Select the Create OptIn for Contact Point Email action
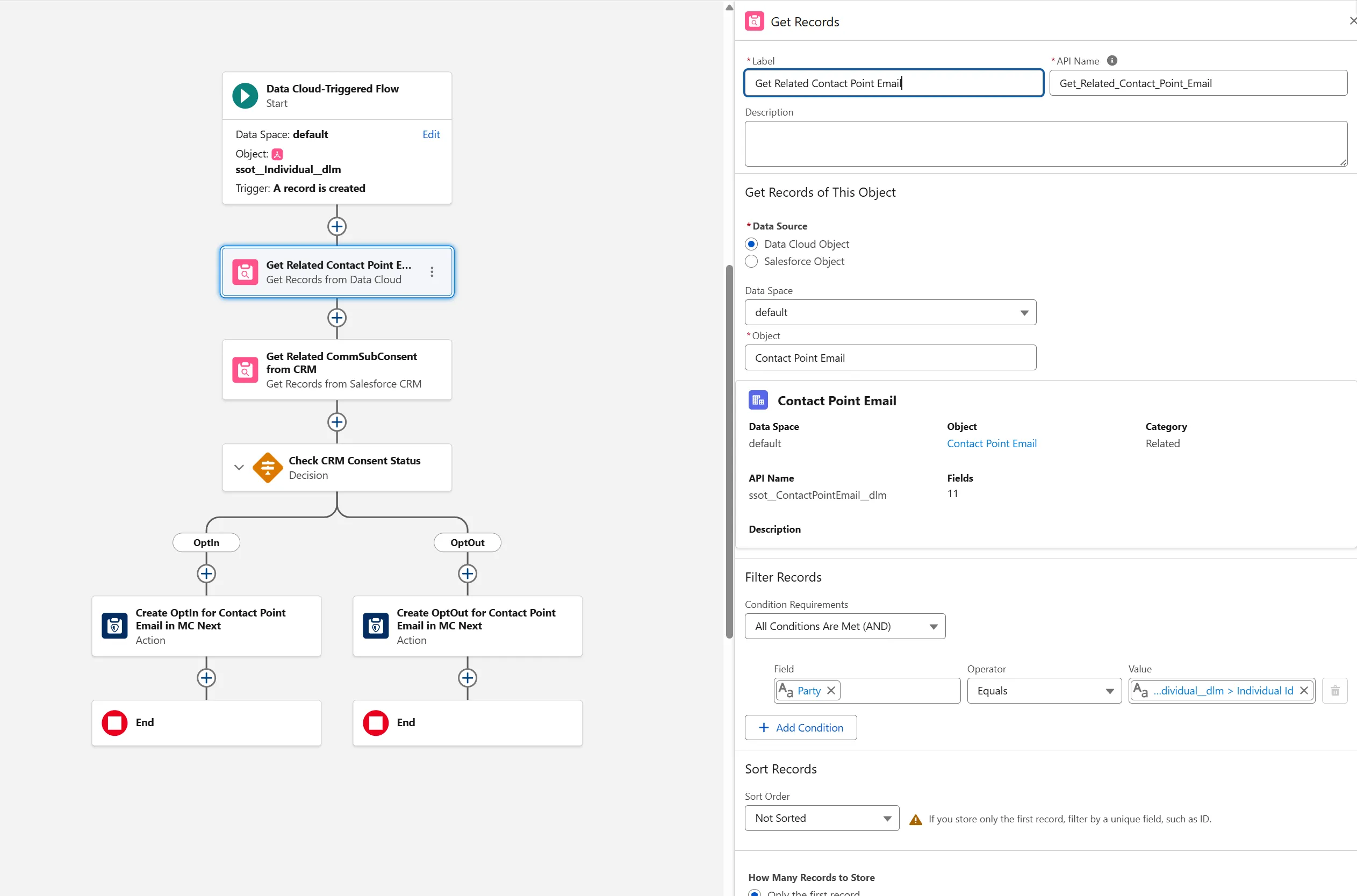This screenshot has height=896, width=1357. pyautogui.click(x=206, y=626)
